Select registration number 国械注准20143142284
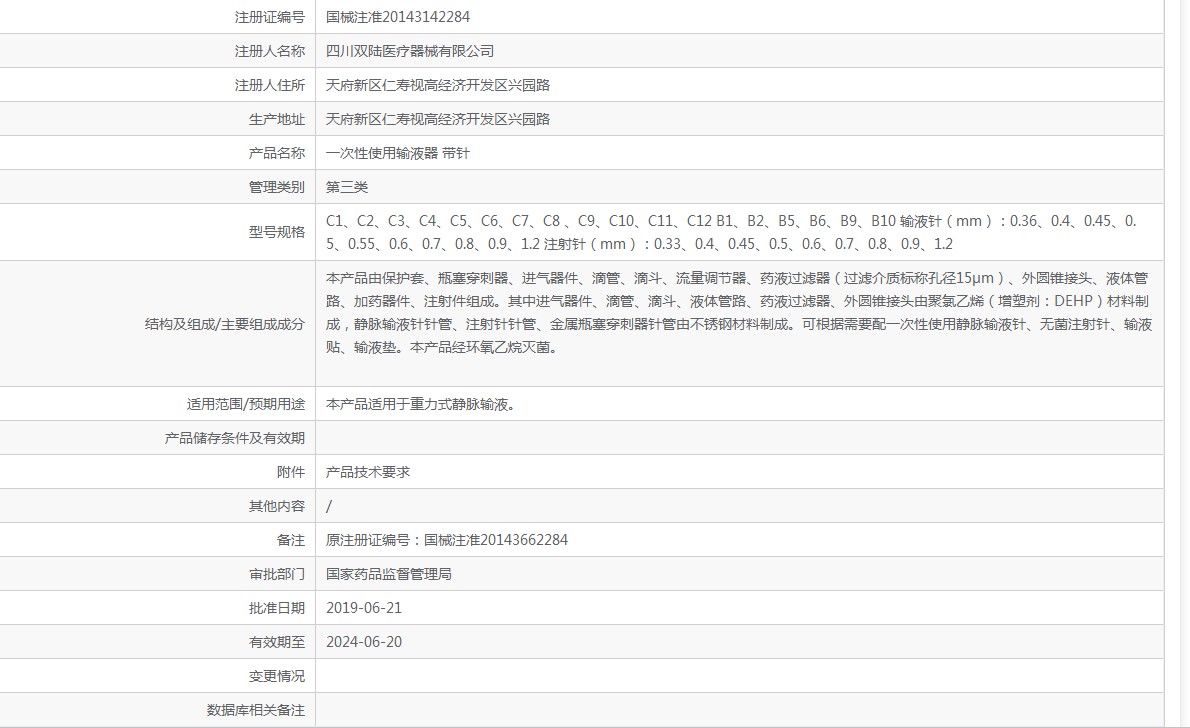Screen dimensions: 1190x728 coord(398,17)
